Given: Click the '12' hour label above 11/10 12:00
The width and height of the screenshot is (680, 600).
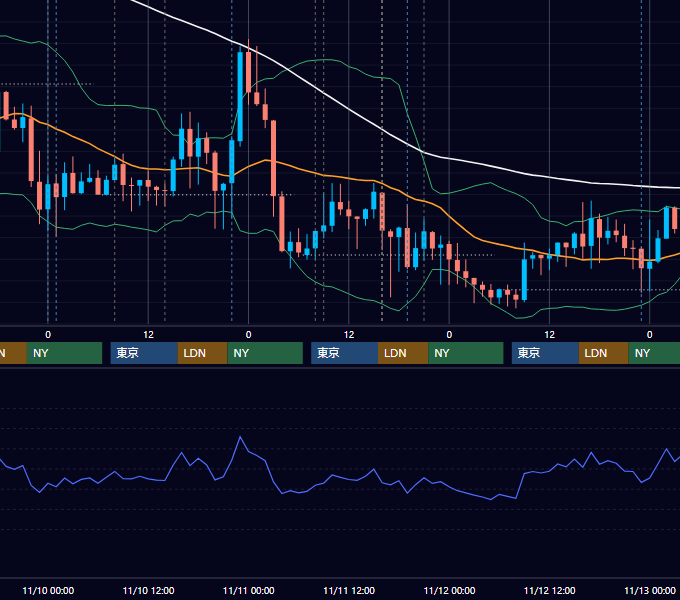Looking at the screenshot, I should 148,335.
